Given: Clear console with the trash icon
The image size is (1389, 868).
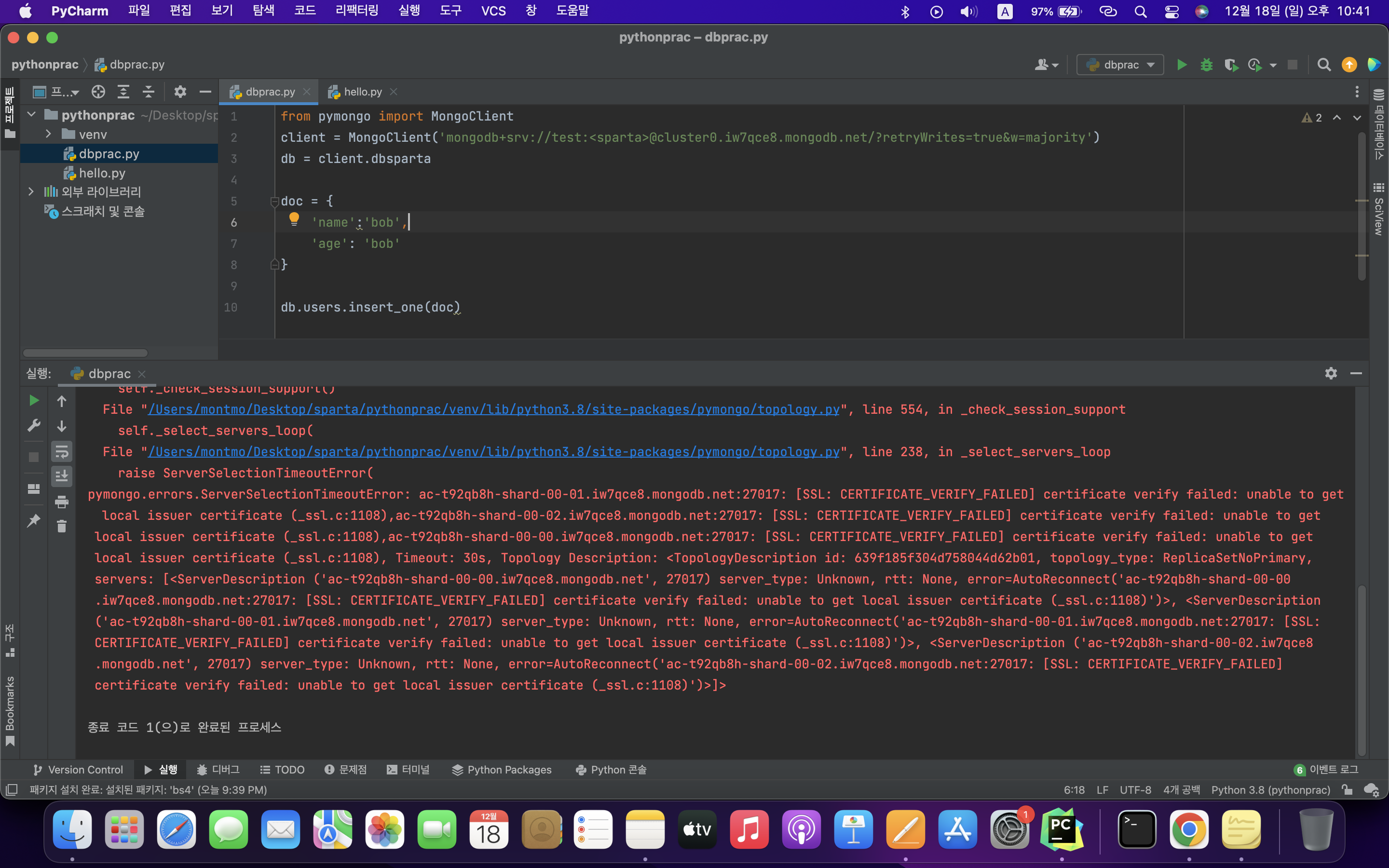Looking at the screenshot, I should click(61, 526).
